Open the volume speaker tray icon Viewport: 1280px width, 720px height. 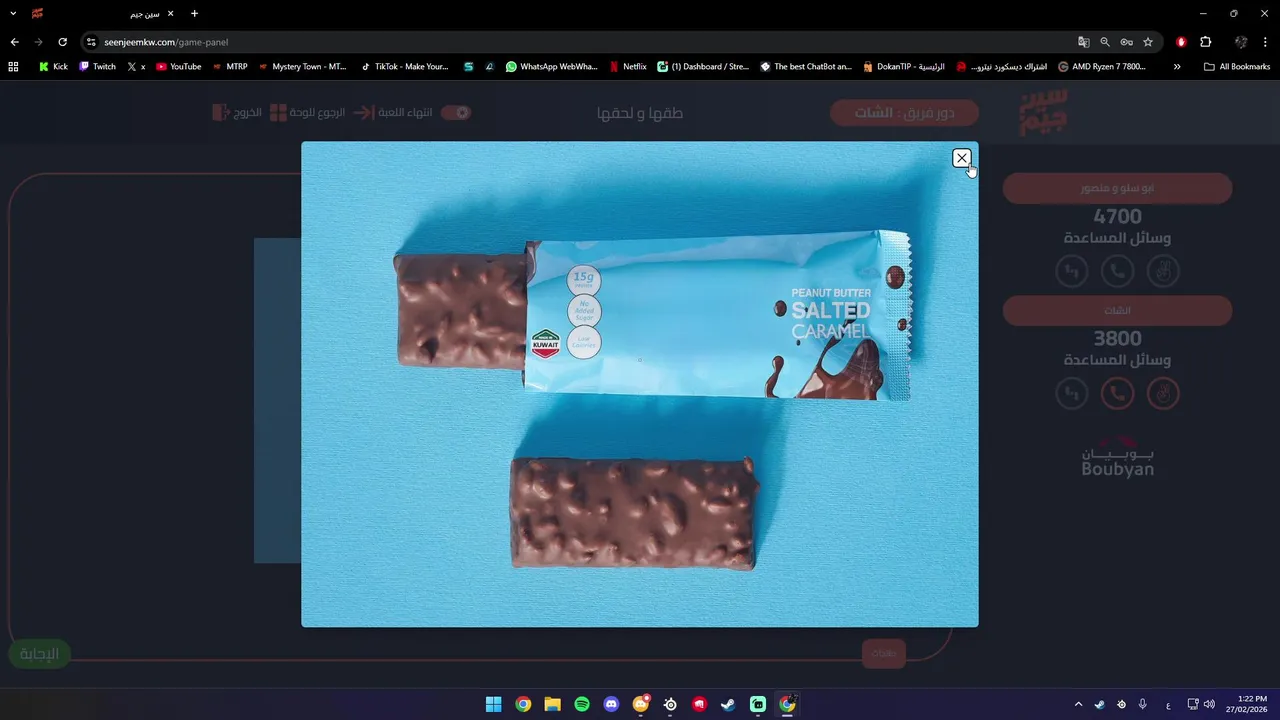[x=1210, y=704]
